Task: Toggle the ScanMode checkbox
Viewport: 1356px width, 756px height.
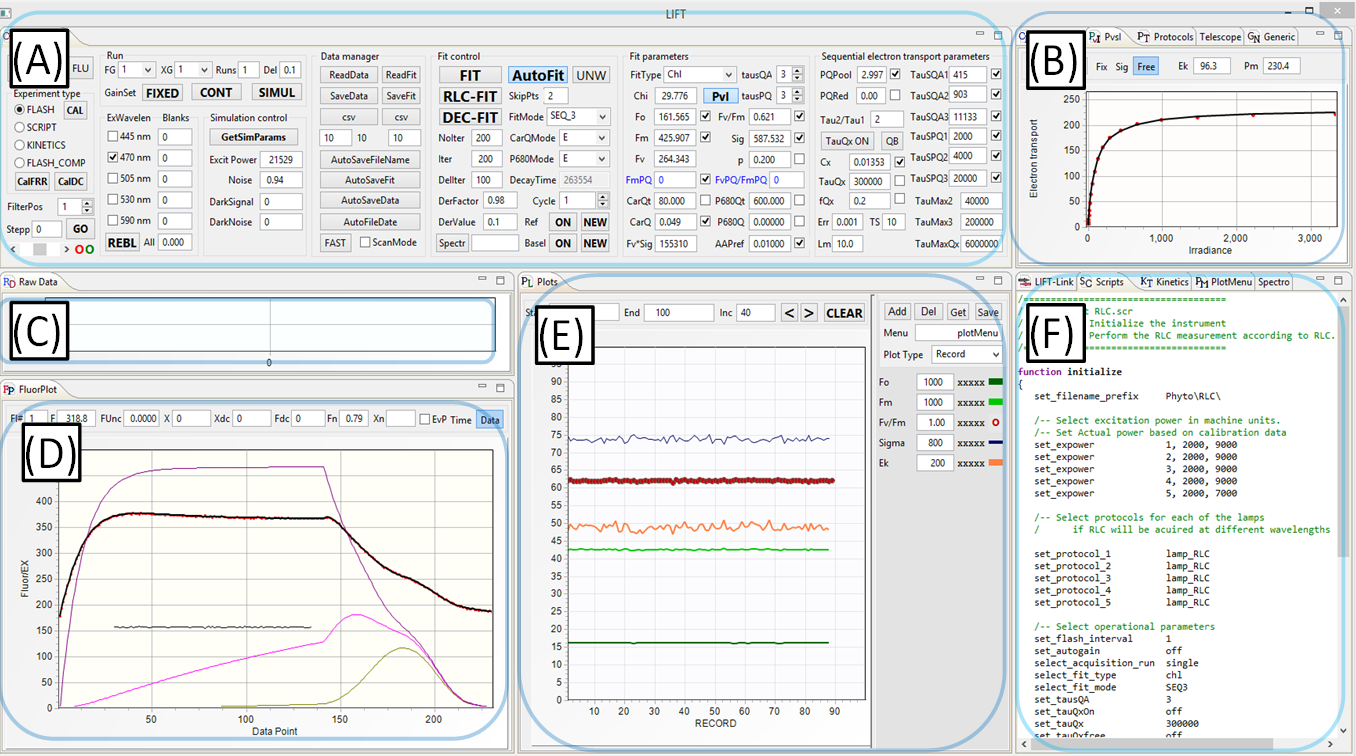Action: pyautogui.click(x=366, y=242)
